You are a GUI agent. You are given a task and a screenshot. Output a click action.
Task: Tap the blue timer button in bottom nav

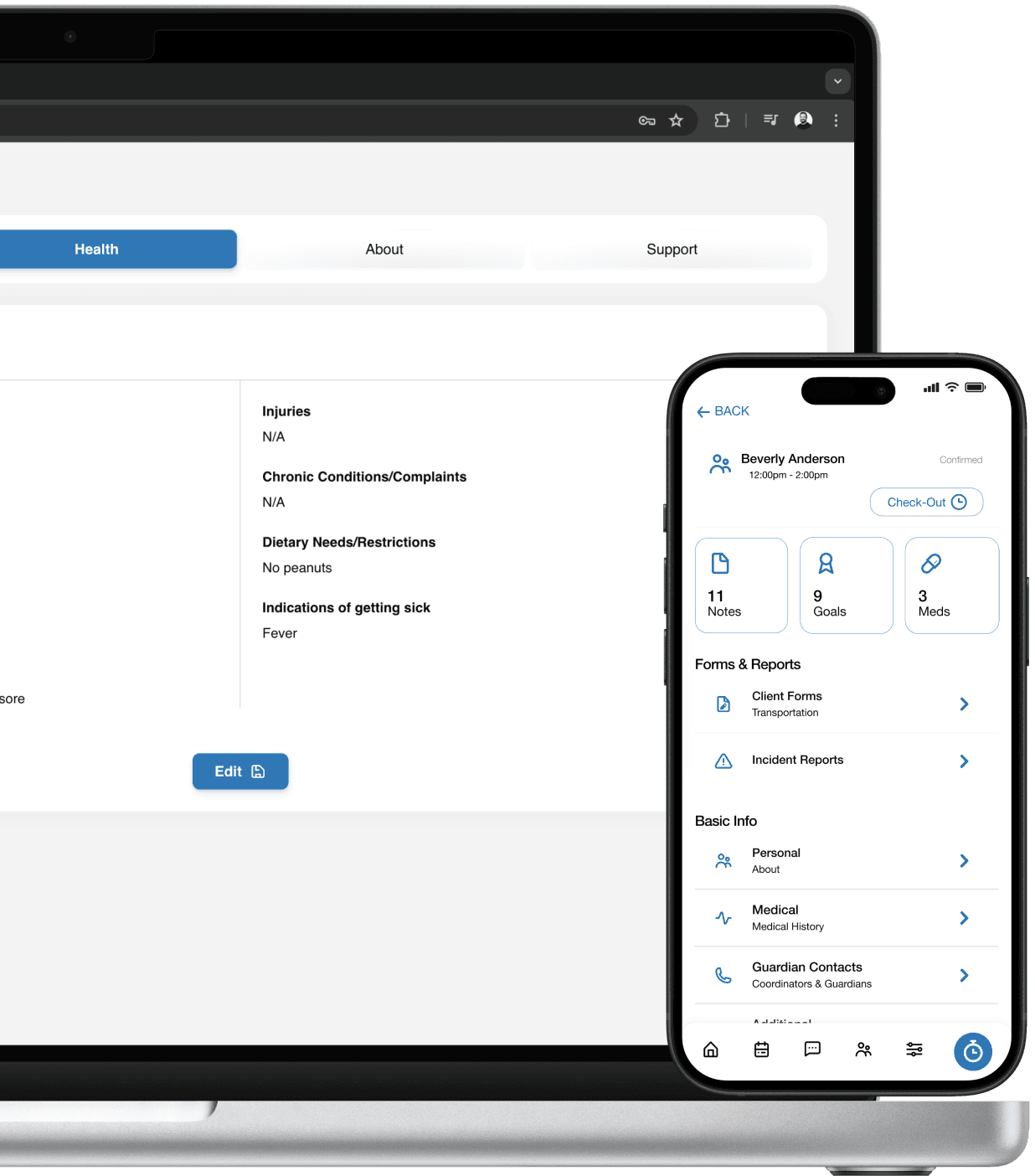click(973, 1052)
